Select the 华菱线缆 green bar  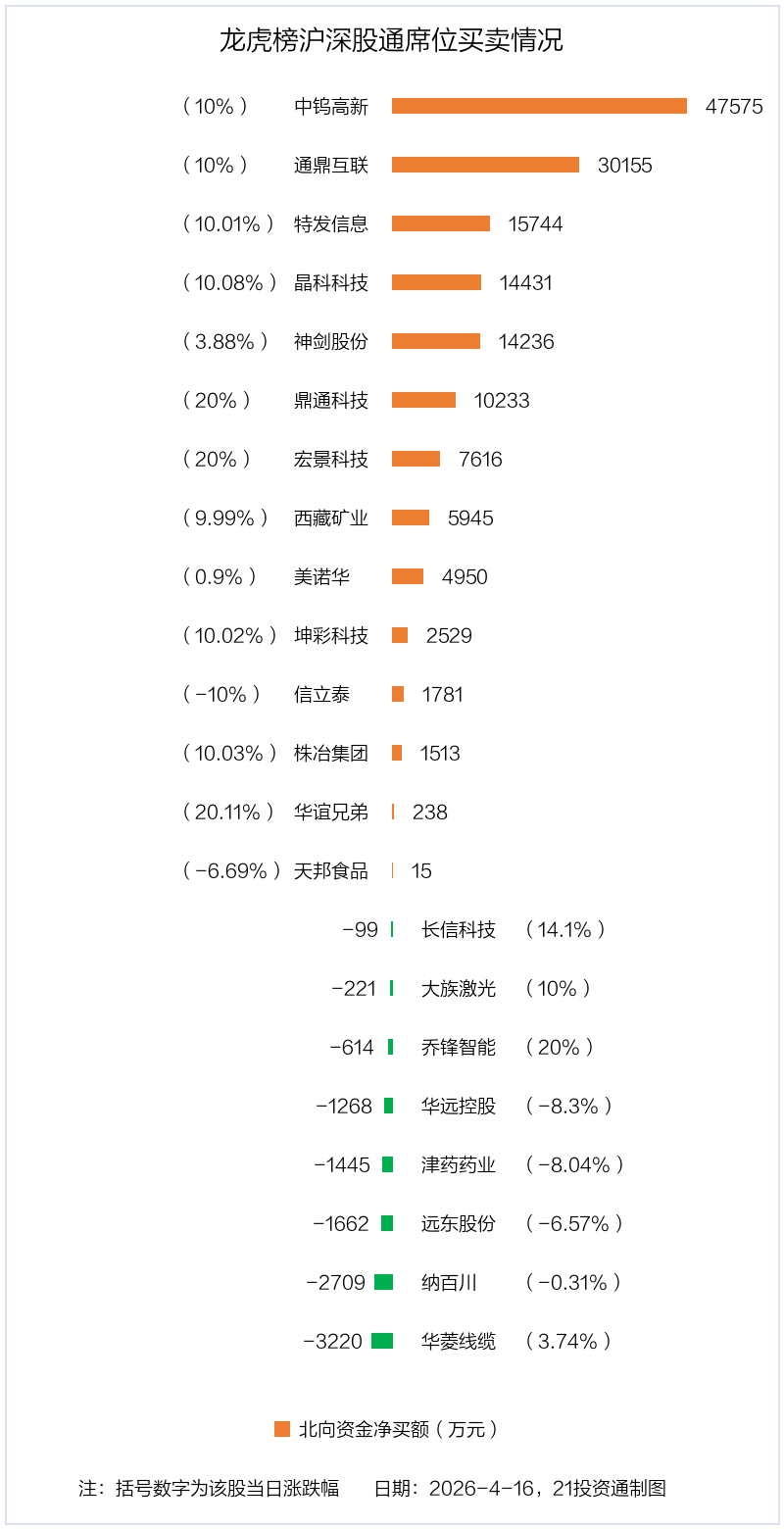tap(382, 1341)
